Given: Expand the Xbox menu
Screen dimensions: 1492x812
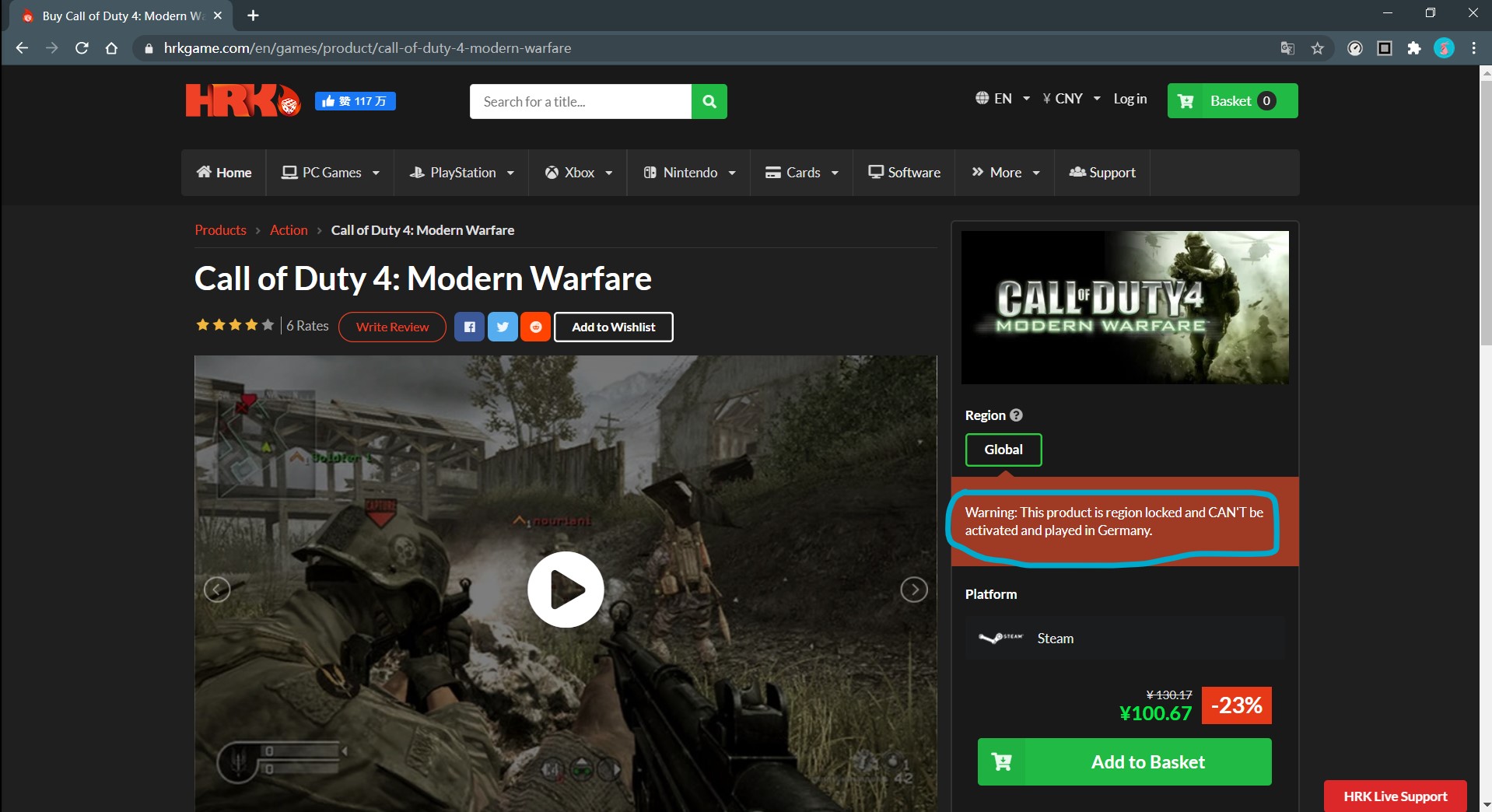Looking at the screenshot, I should (578, 173).
